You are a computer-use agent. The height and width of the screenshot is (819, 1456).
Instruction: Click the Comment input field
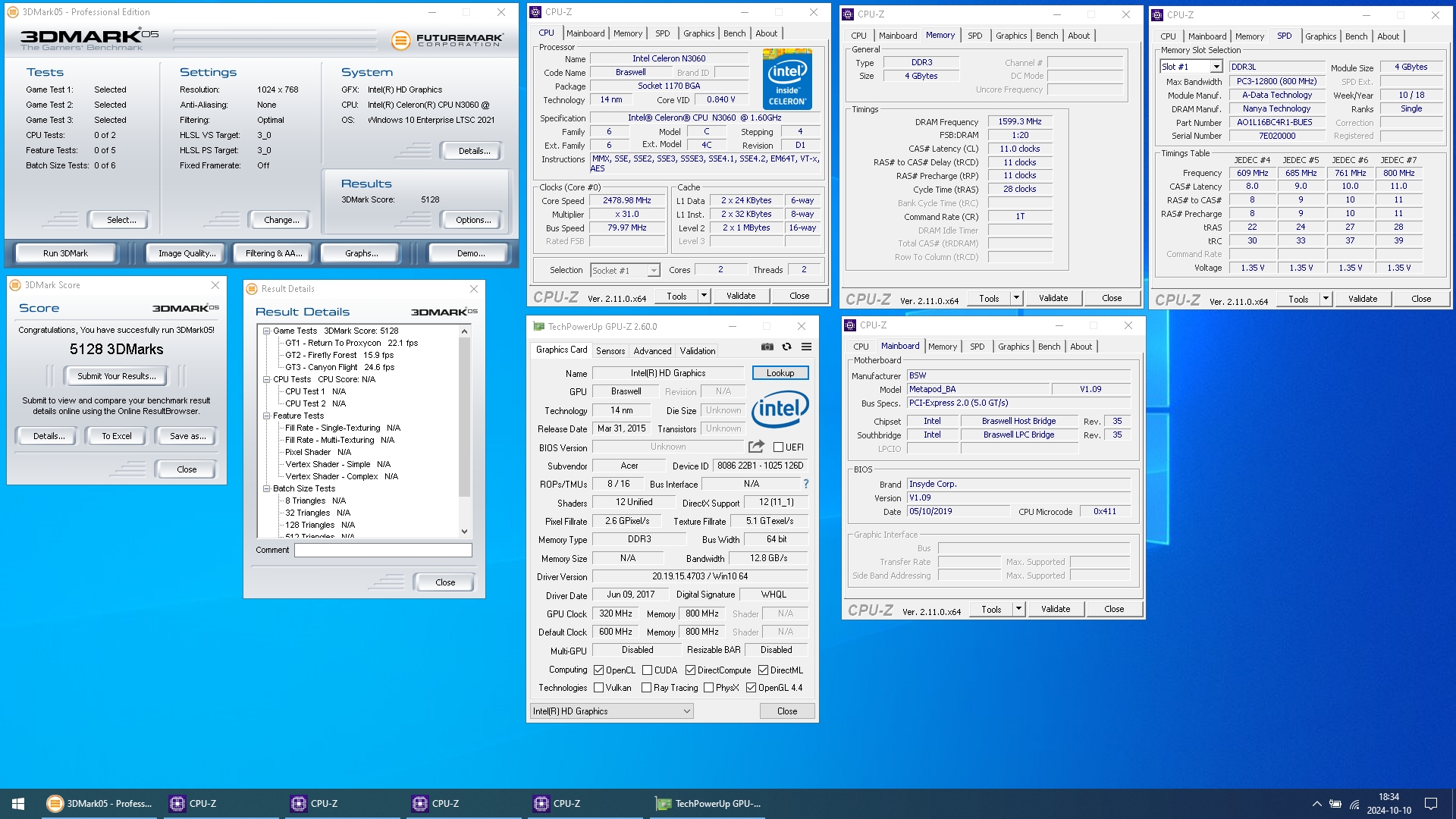[383, 551]
